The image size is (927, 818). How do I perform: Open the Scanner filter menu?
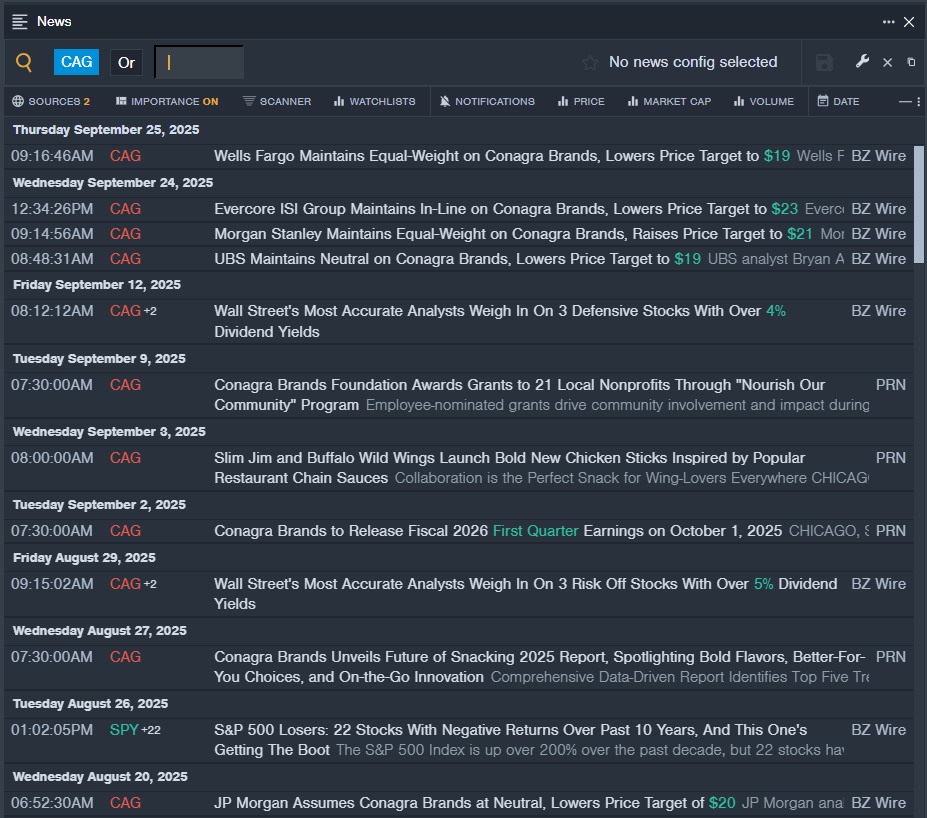point(277,101)
